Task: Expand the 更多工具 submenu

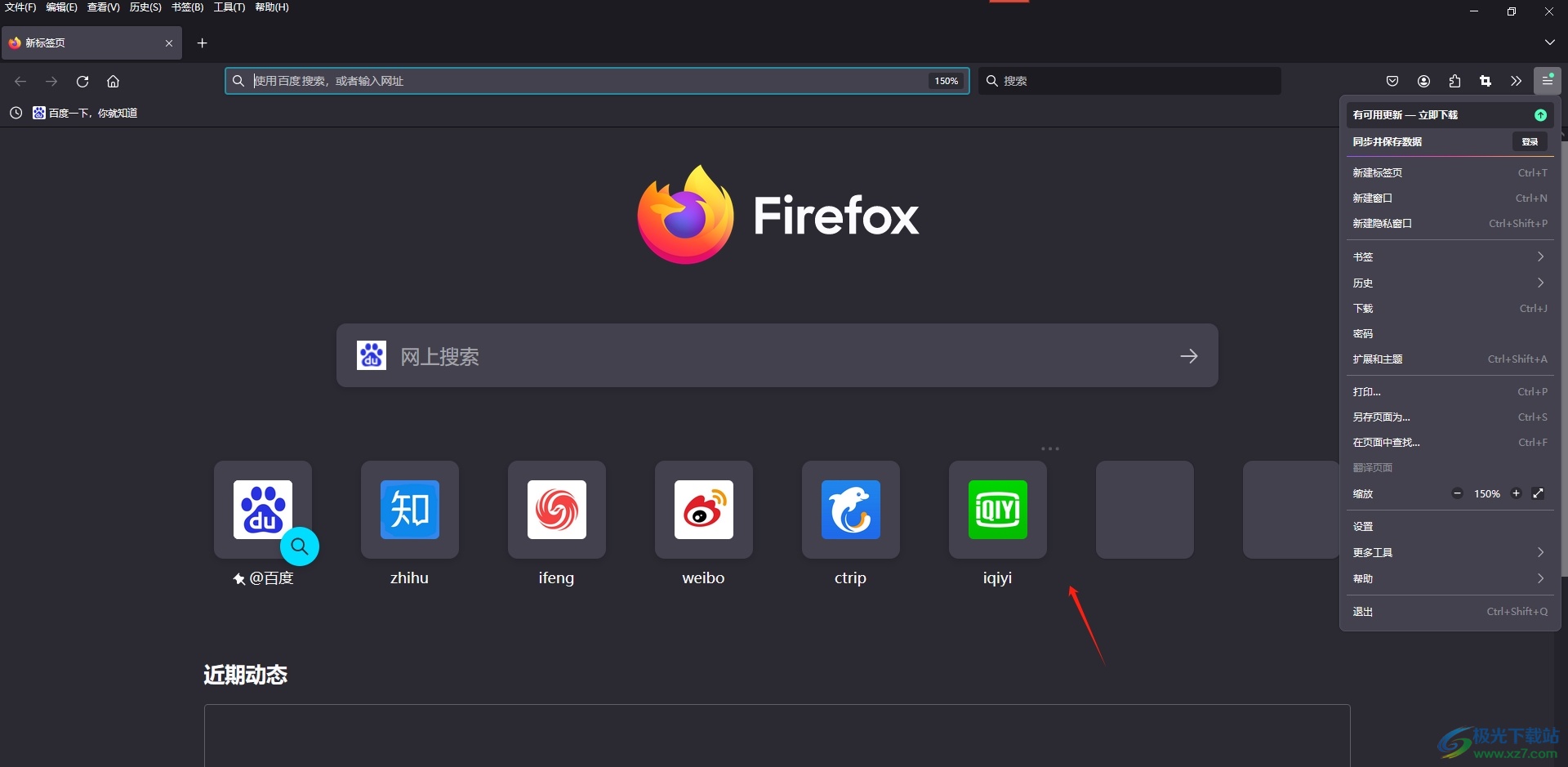Action: tap(1450, 553)
